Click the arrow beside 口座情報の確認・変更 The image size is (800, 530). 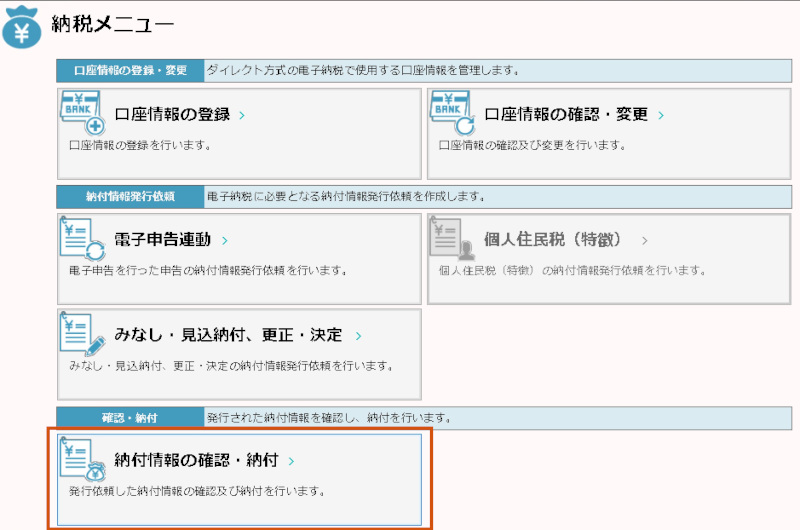tap(661, 116)
